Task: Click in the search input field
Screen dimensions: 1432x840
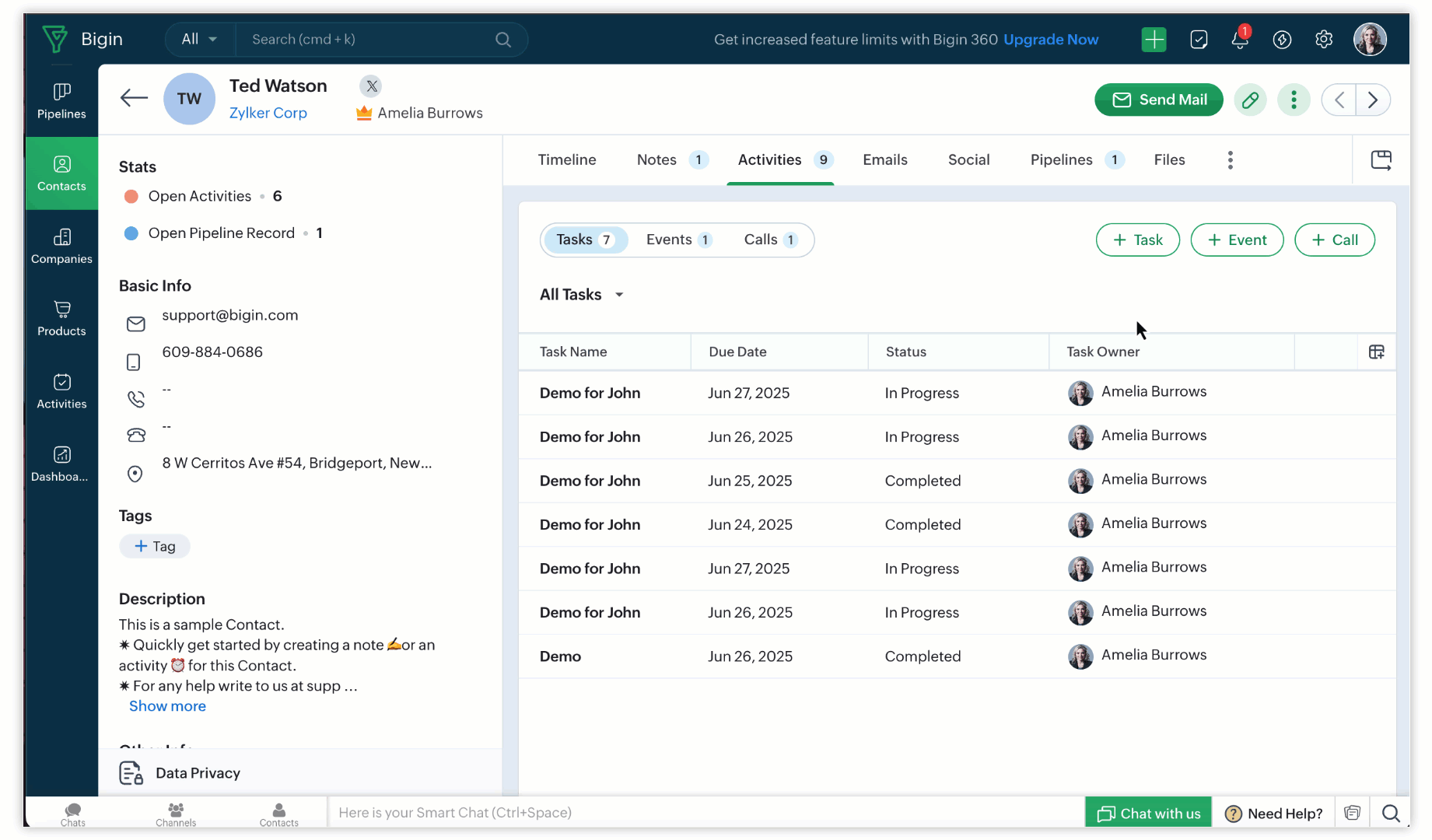Action: (366, 40)
